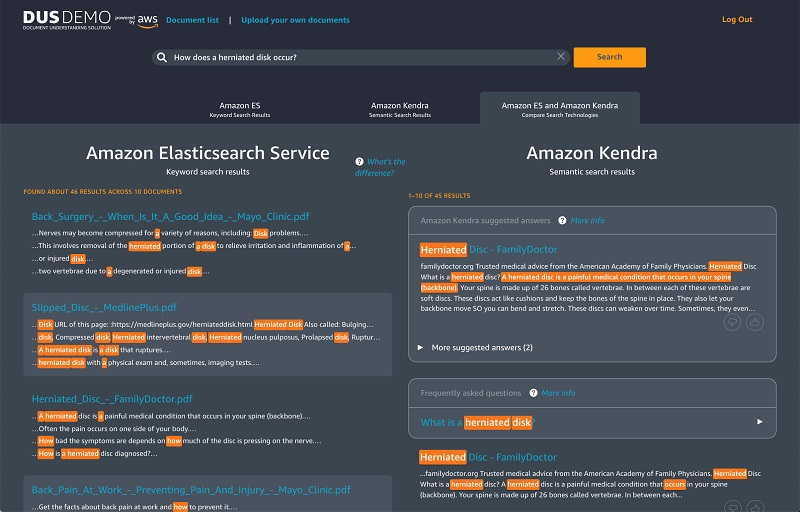Open Back_Surgery Mayo Clinic pdf result
This screenshot has width=800, height=512.
pyautogui.click(x=170, y=216)
